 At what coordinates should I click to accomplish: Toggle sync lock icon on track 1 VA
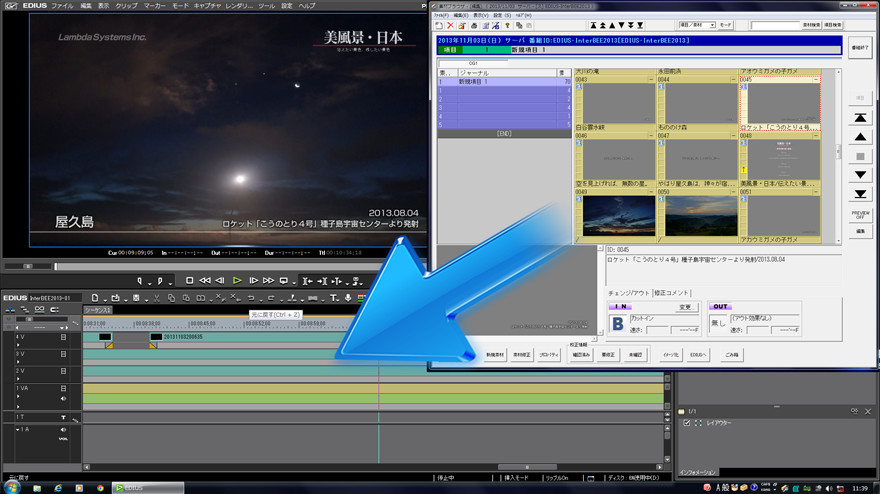pyautogui.click(x=63, y=388)
